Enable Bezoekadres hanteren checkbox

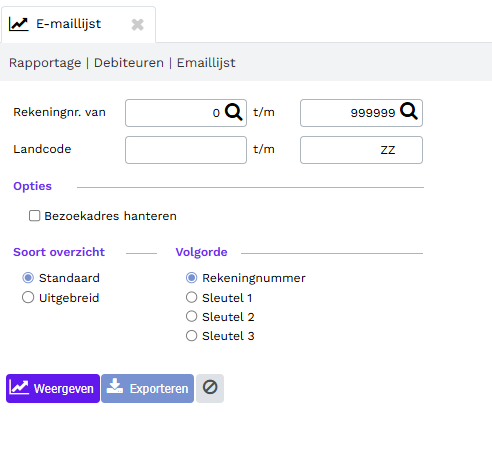[34, 216]
